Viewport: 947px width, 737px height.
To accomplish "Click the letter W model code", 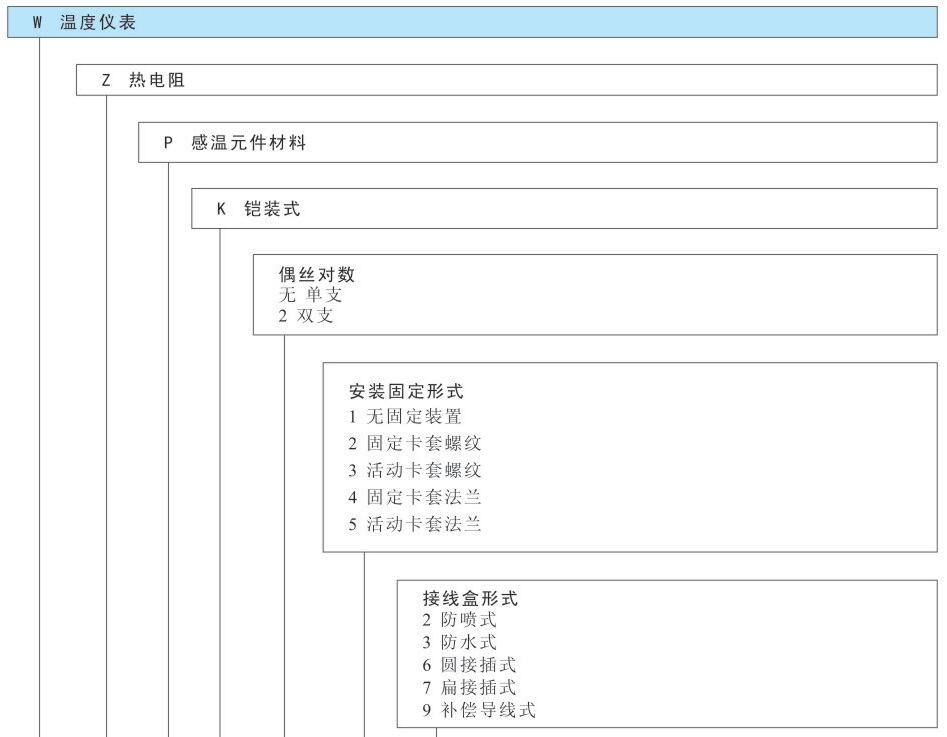I will click(x=37, y=23).
